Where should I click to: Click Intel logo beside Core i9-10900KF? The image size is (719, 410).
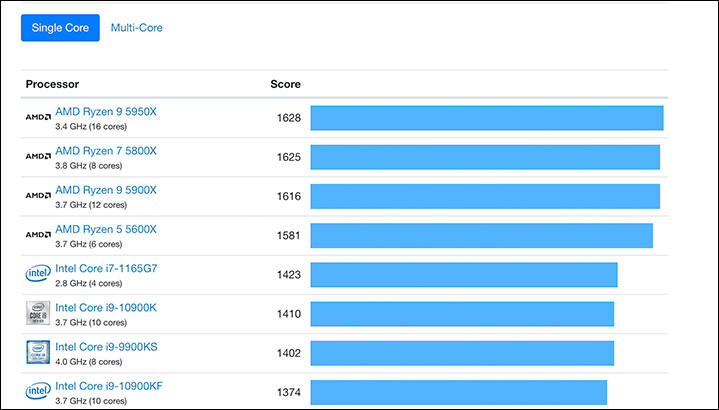click(38, 391)
